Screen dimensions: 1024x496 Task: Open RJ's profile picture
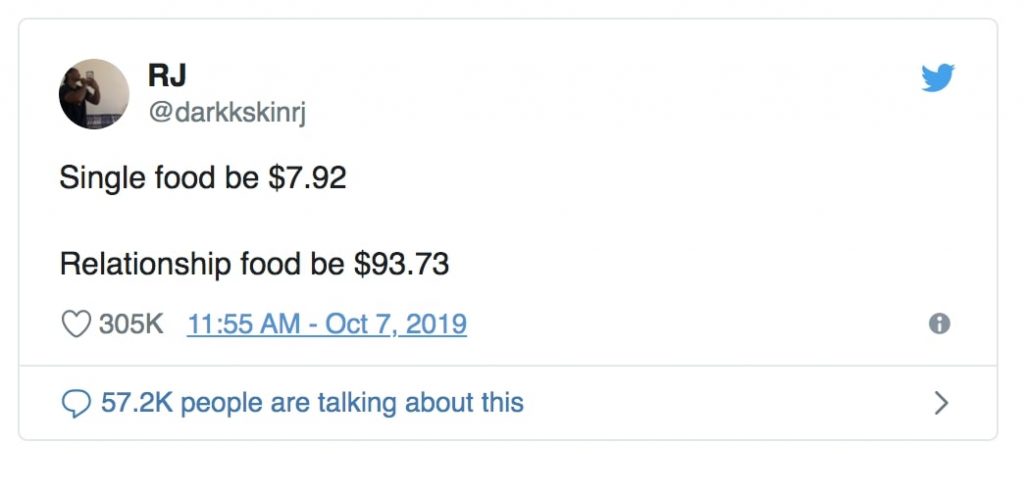94,93
